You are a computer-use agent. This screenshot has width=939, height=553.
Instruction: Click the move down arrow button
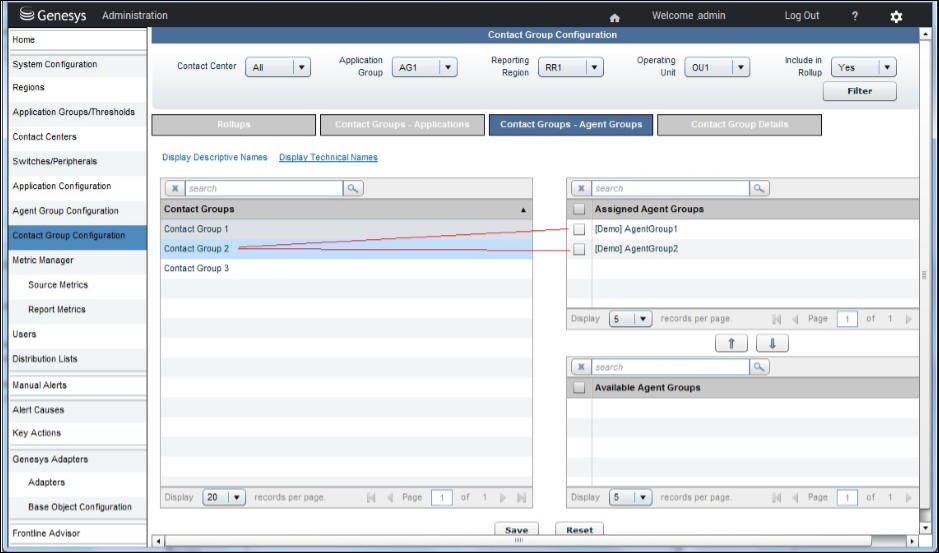tap(772, 343)
